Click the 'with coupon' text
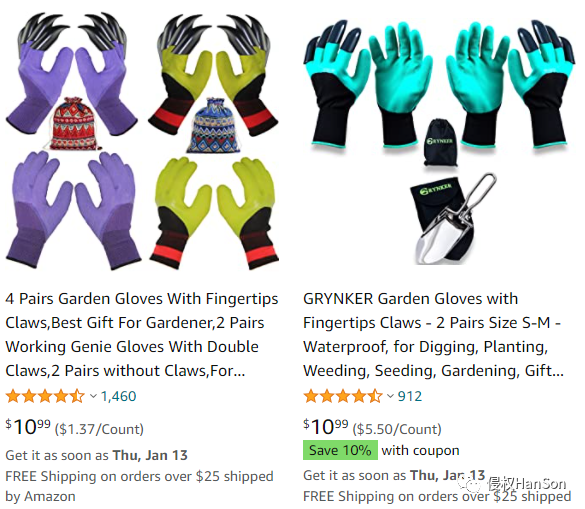Viewport: 585px width, 509px height. pos(420,450)
